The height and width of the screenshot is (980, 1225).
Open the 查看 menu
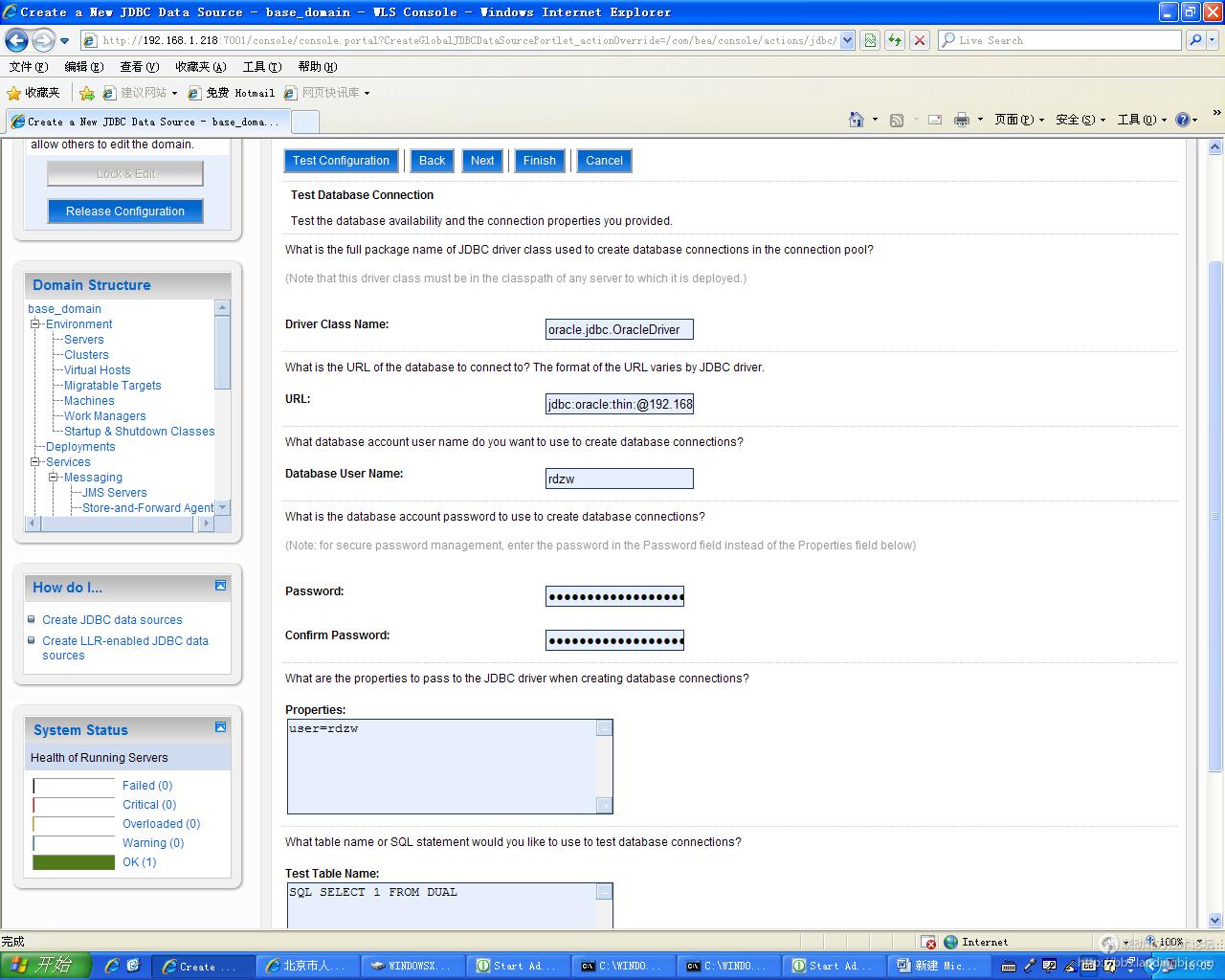pos(138,67)
